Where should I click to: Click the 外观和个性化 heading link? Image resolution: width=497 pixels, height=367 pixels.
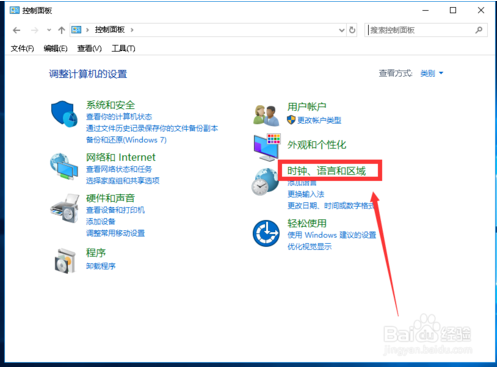(x=317, y=145)
